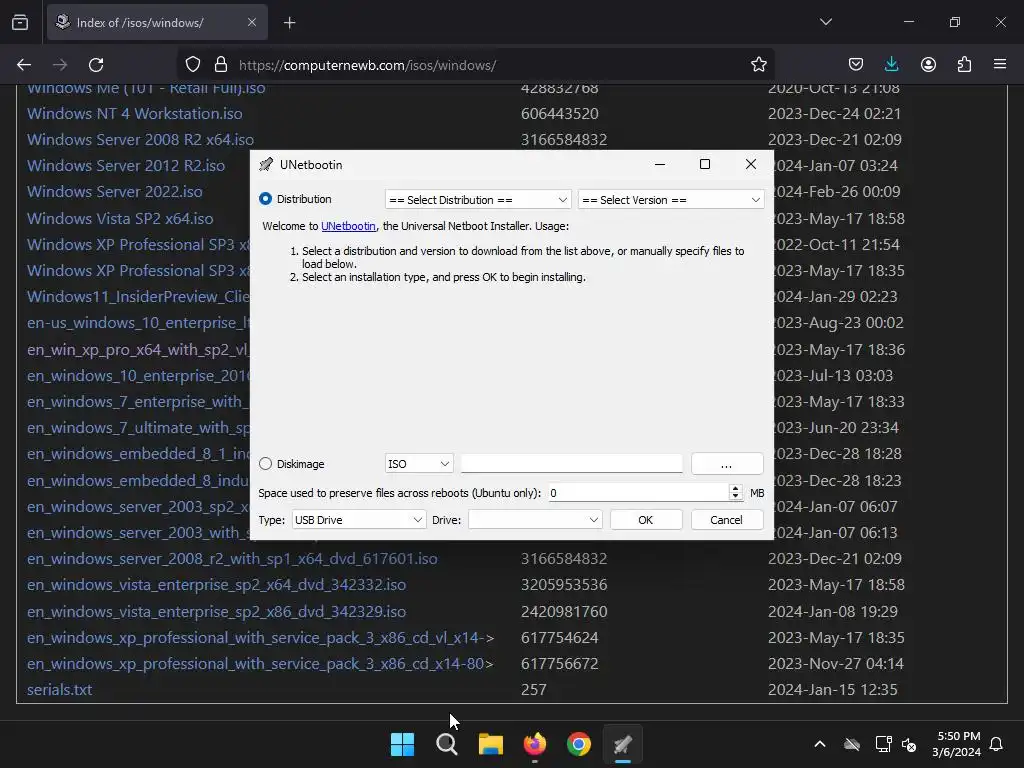This screenshot has height=768, width=1024.
Task: Open en_windows_vista_enterprise_sp2_x86_dvd_342329.iso link
Action: point(217,612)
